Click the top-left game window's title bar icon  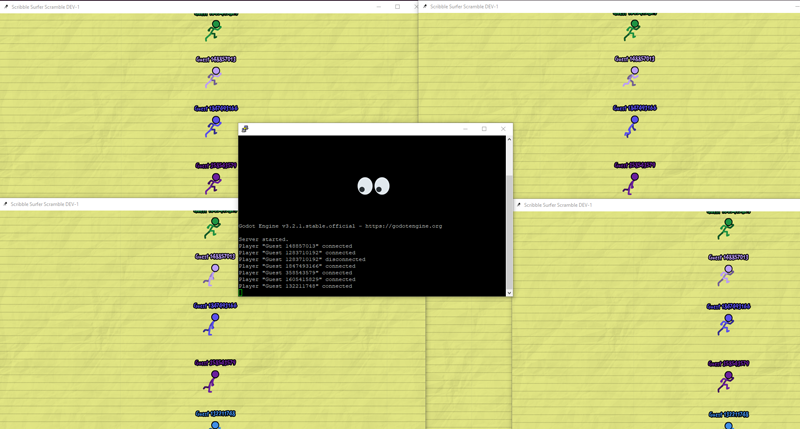pyautogui.click(x=5, y=7)
